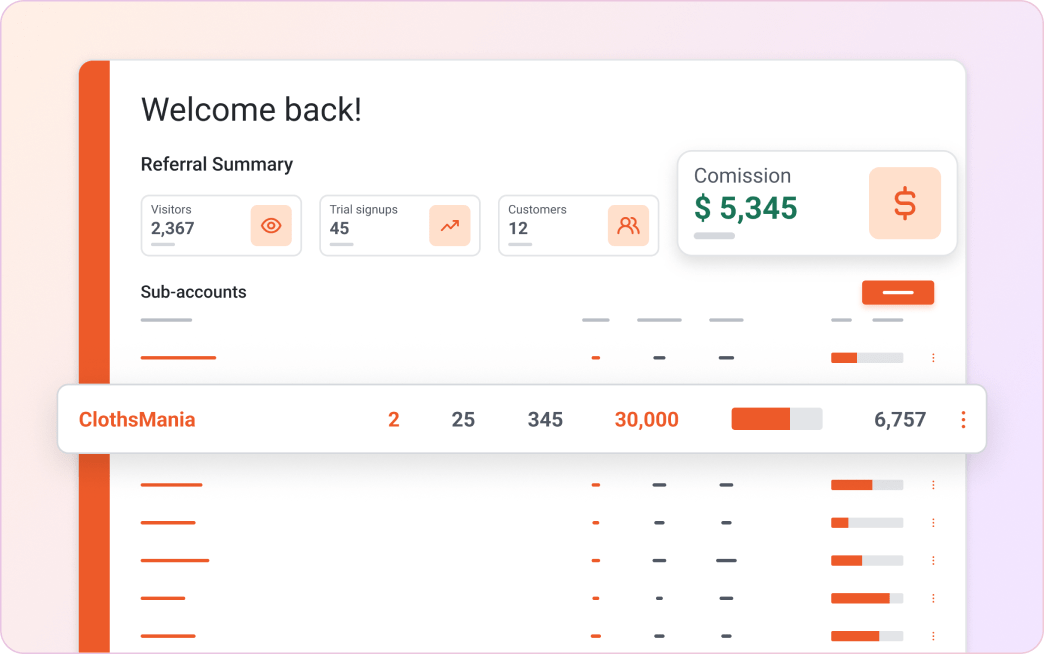Screen dimensions: 1044x654
Task: Click the dollar sign icon in Comission card
Action: click(x=904, y=203)
